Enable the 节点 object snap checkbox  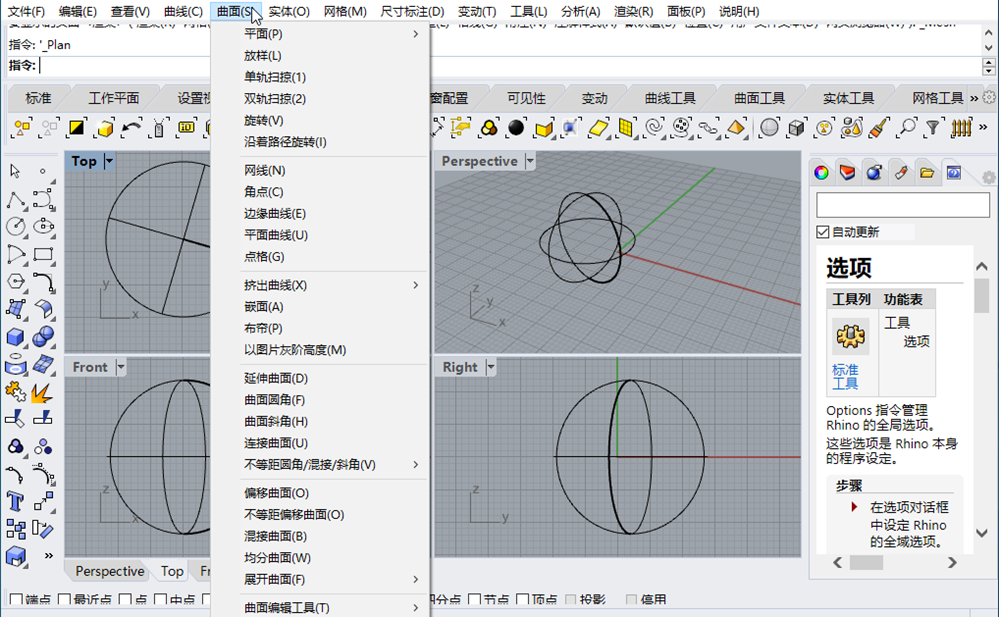pos(475,600)
